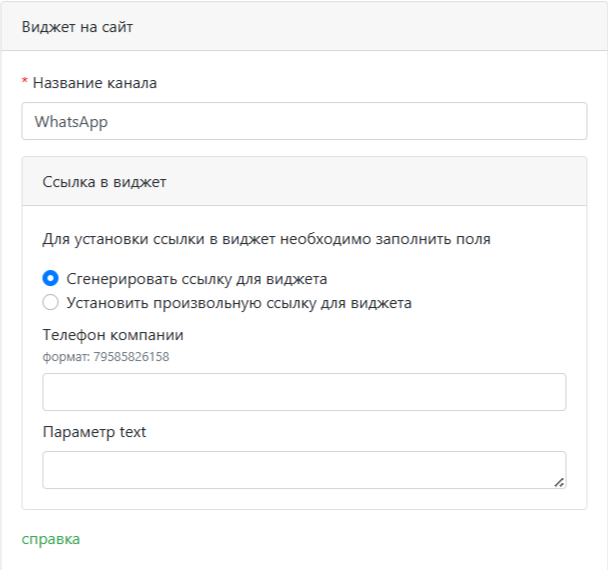Click the red required asterisk marker
The image size is (608, 570).
pos(25,82)
